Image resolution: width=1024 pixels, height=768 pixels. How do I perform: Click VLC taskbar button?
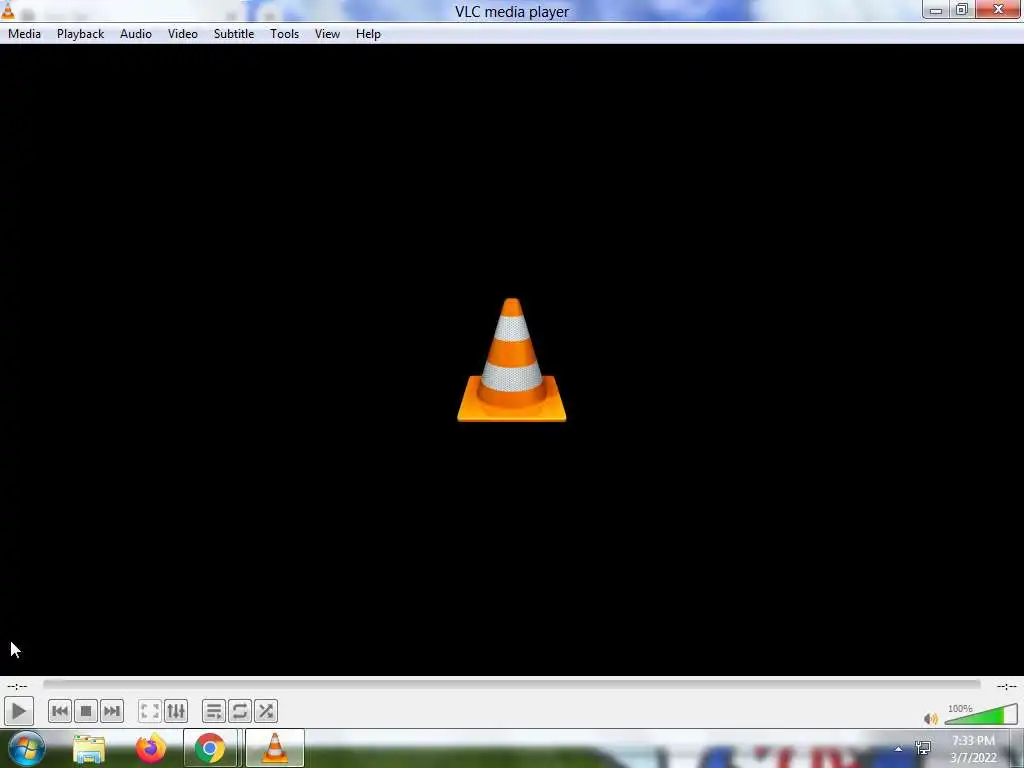click(275, 748)
